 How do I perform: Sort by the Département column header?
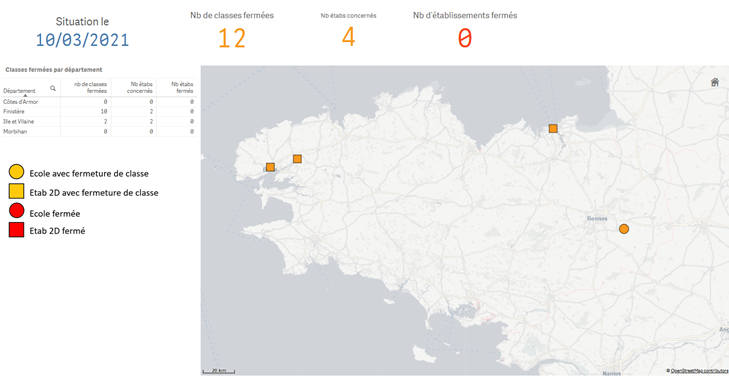(x=19, y=91)
